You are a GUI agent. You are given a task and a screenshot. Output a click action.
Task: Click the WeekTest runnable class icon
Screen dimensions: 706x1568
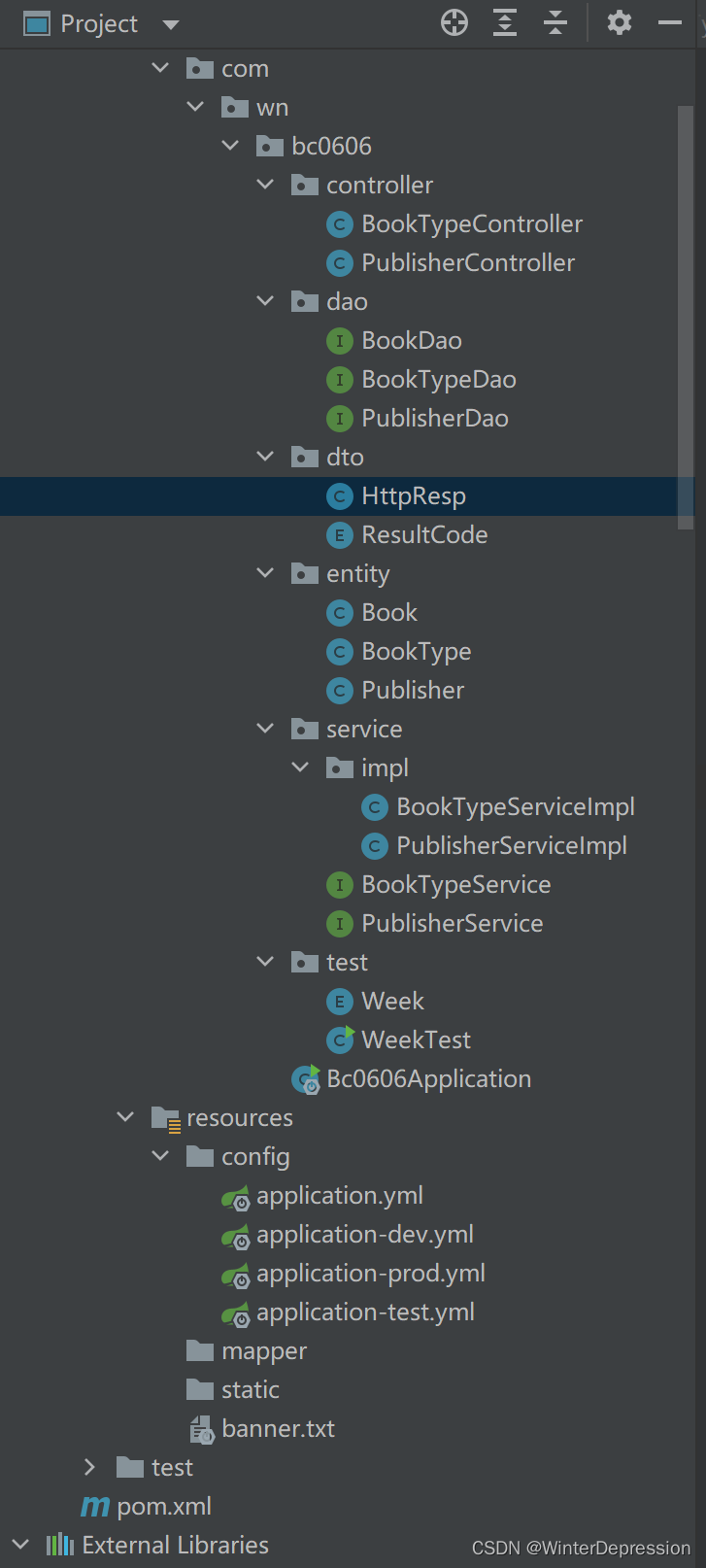pyautogui.click(x=340, y=1040)
